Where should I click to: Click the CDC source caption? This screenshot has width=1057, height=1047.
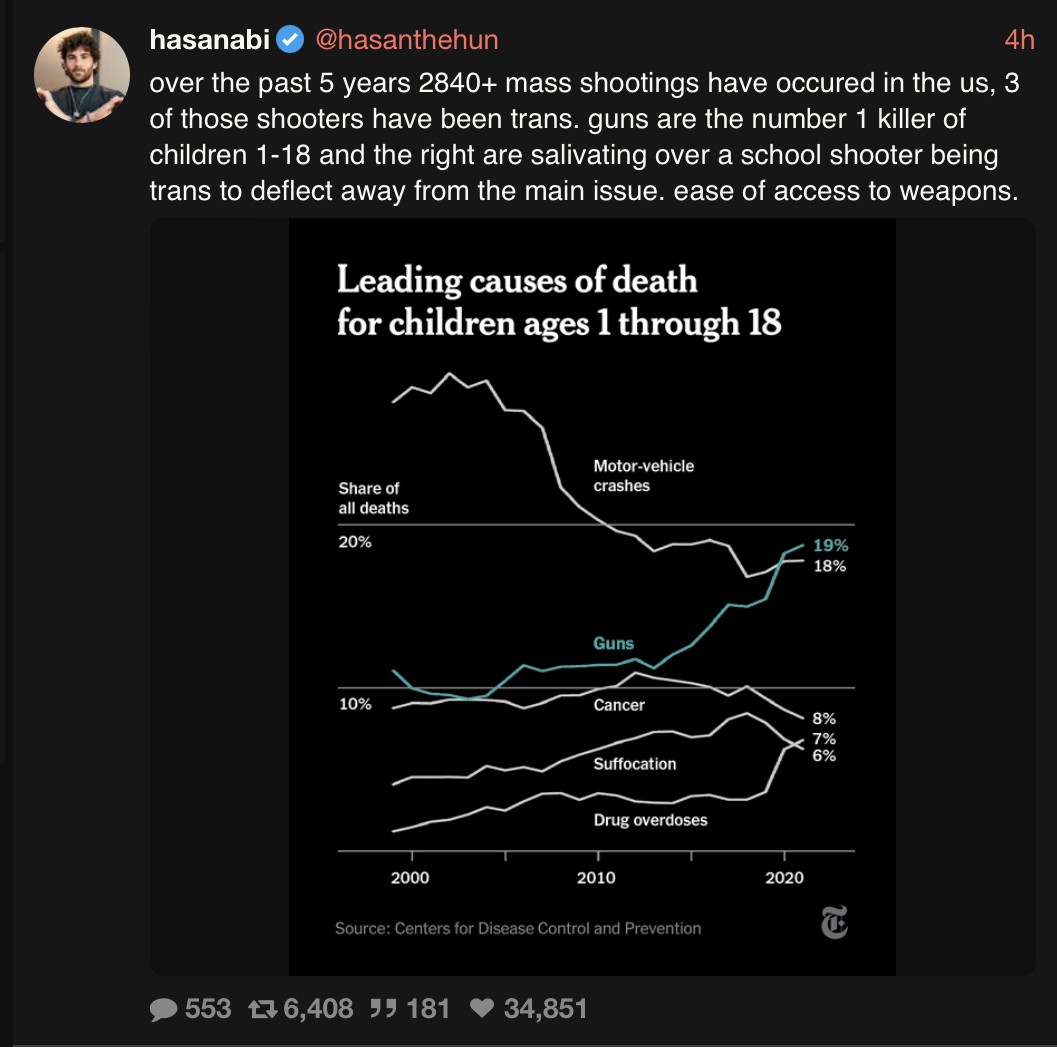pos(518,928)
